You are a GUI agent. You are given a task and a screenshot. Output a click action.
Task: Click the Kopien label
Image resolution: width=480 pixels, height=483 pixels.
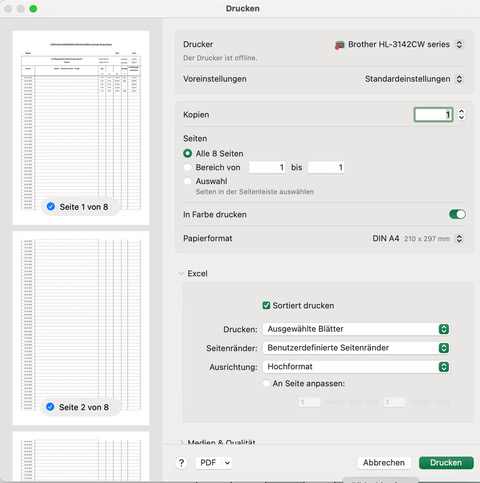(x=196, y=115)
